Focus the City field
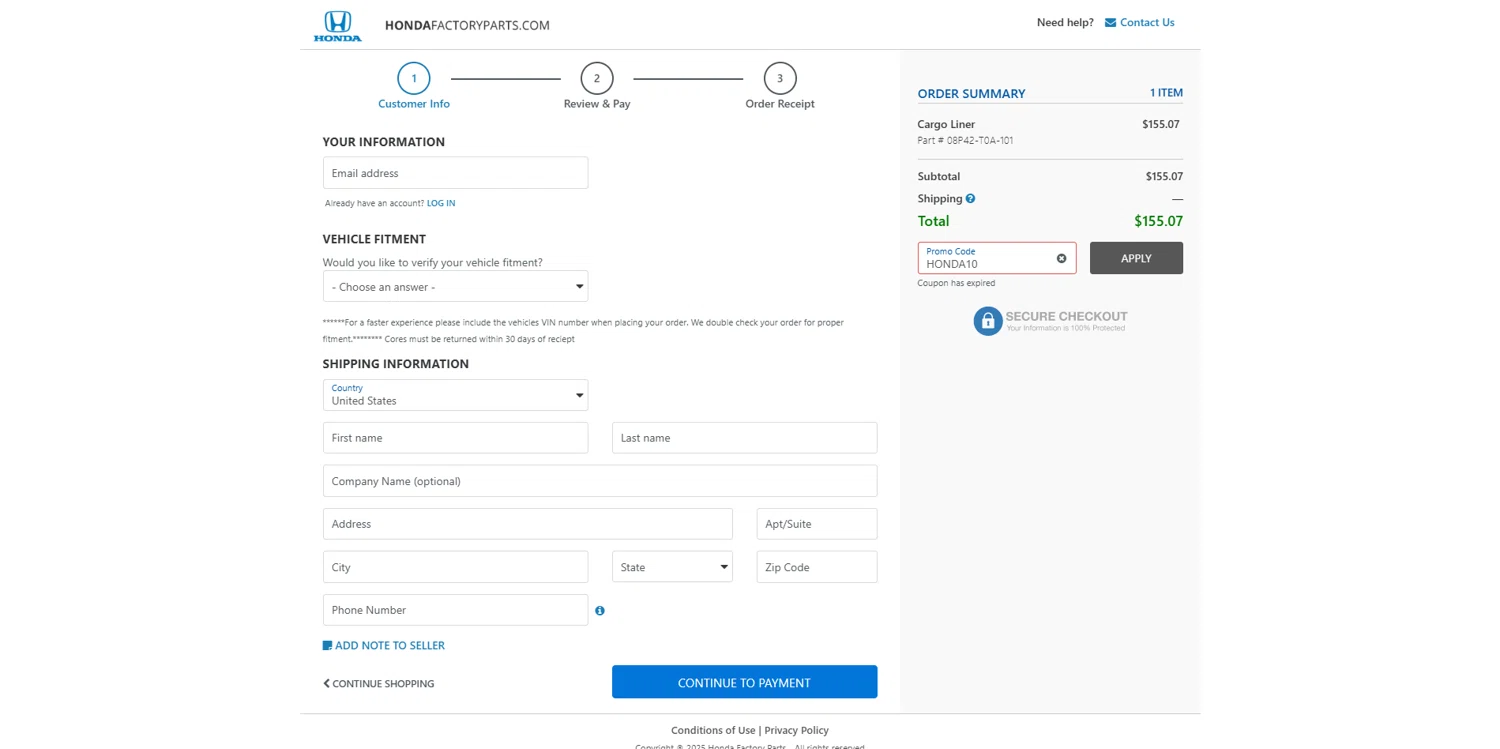This screenshot has height=749, width=1500. [455, 567]
